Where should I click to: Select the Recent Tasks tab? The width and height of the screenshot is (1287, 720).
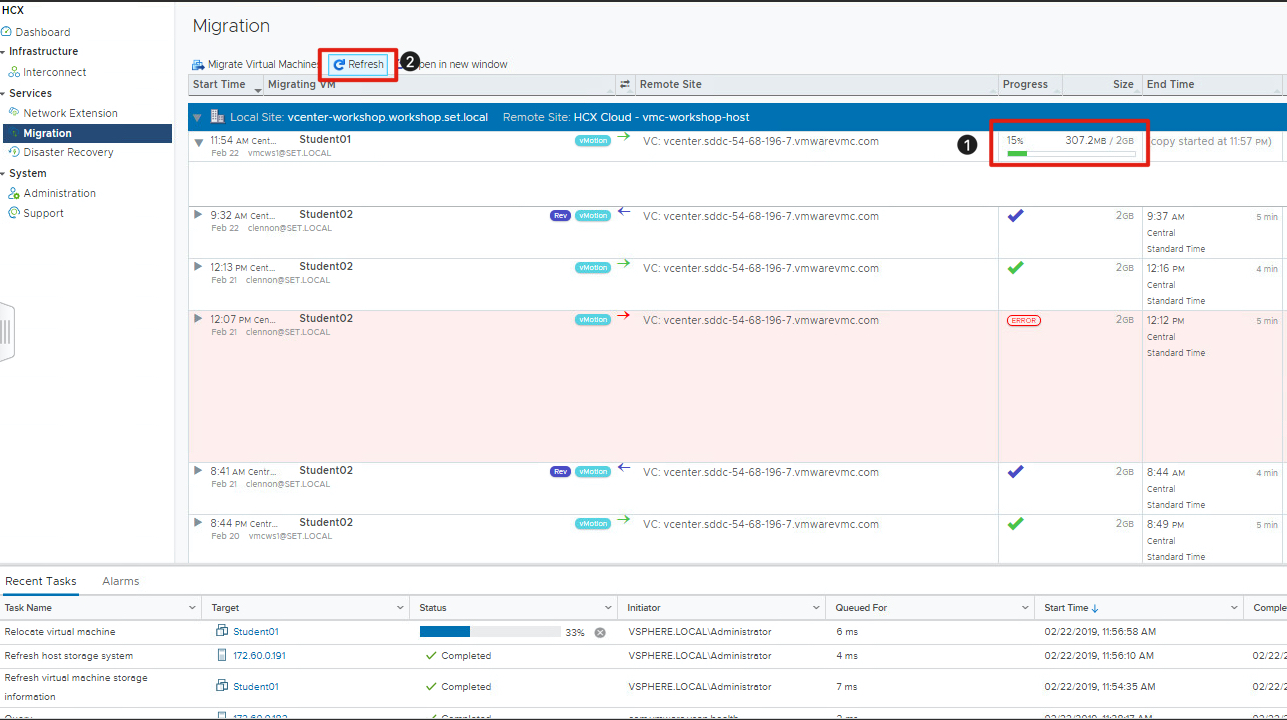point(40,581)
